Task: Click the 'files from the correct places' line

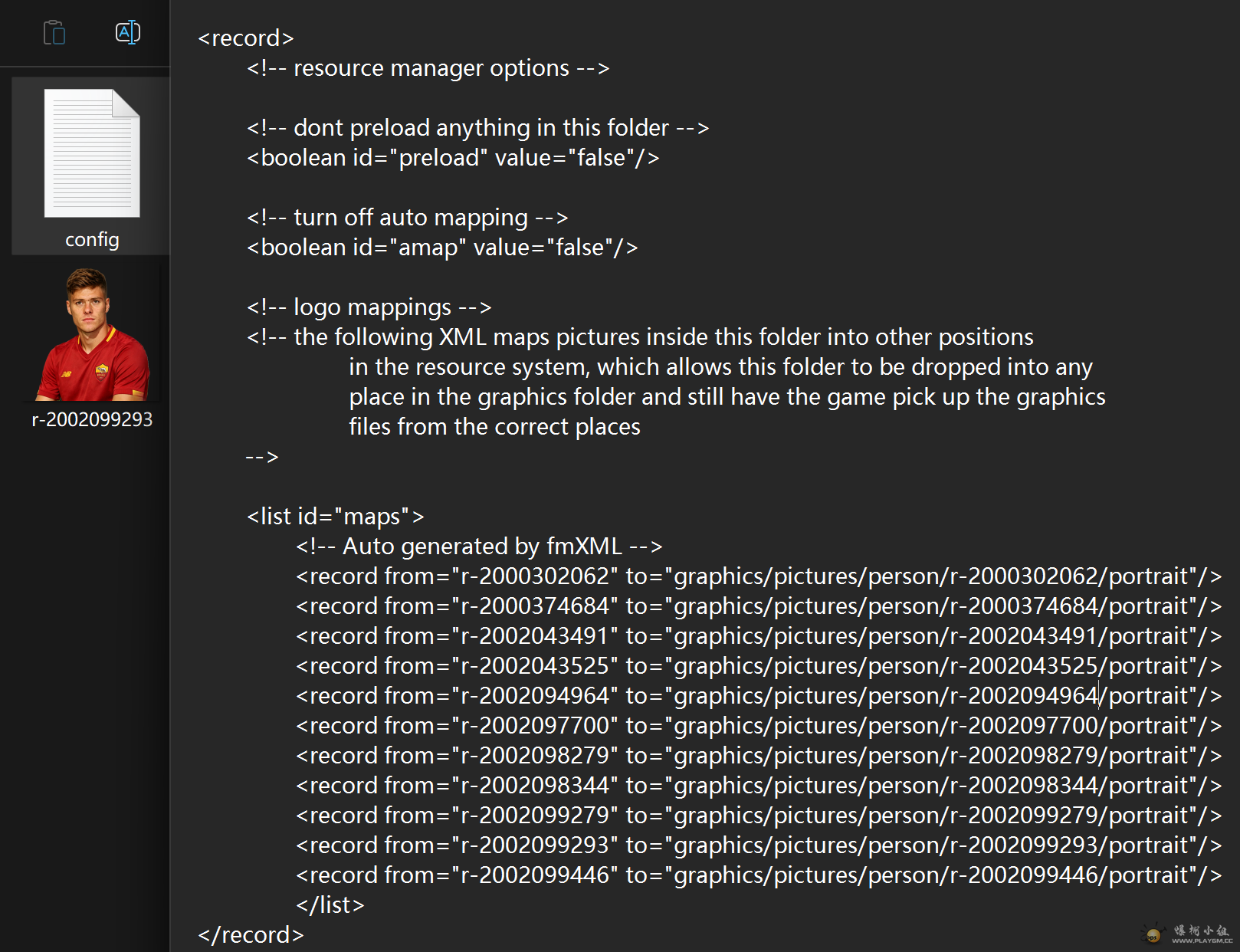Action: pyautogui.click(x=494, y=426)
